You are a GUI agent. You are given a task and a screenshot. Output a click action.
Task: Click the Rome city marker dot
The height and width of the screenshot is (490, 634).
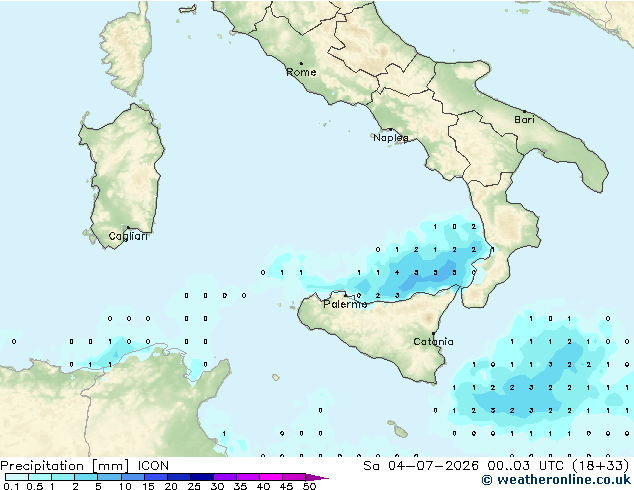[x=301, y=63]
